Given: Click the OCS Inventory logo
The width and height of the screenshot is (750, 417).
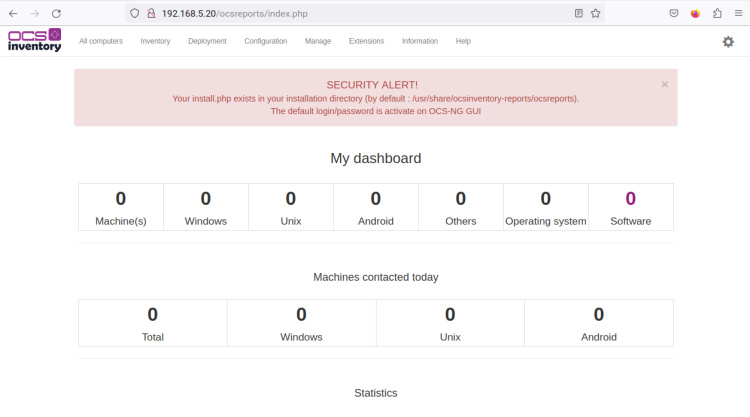Looking at the screenshot, I should pos(35,41).
